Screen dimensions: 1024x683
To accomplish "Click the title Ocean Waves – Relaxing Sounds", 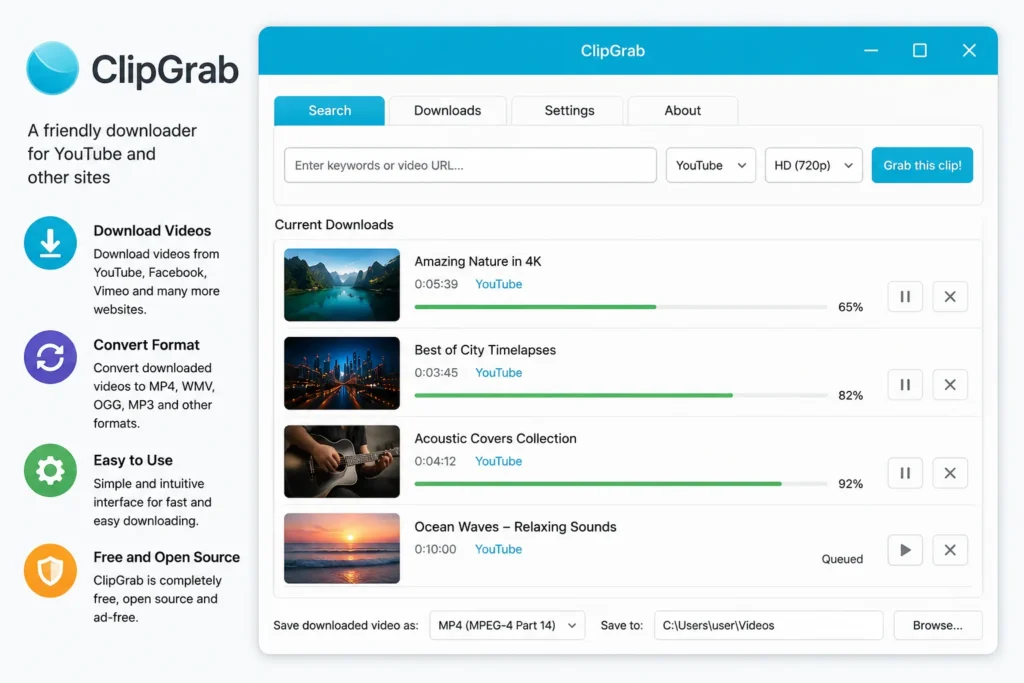I will coord(515,527).
